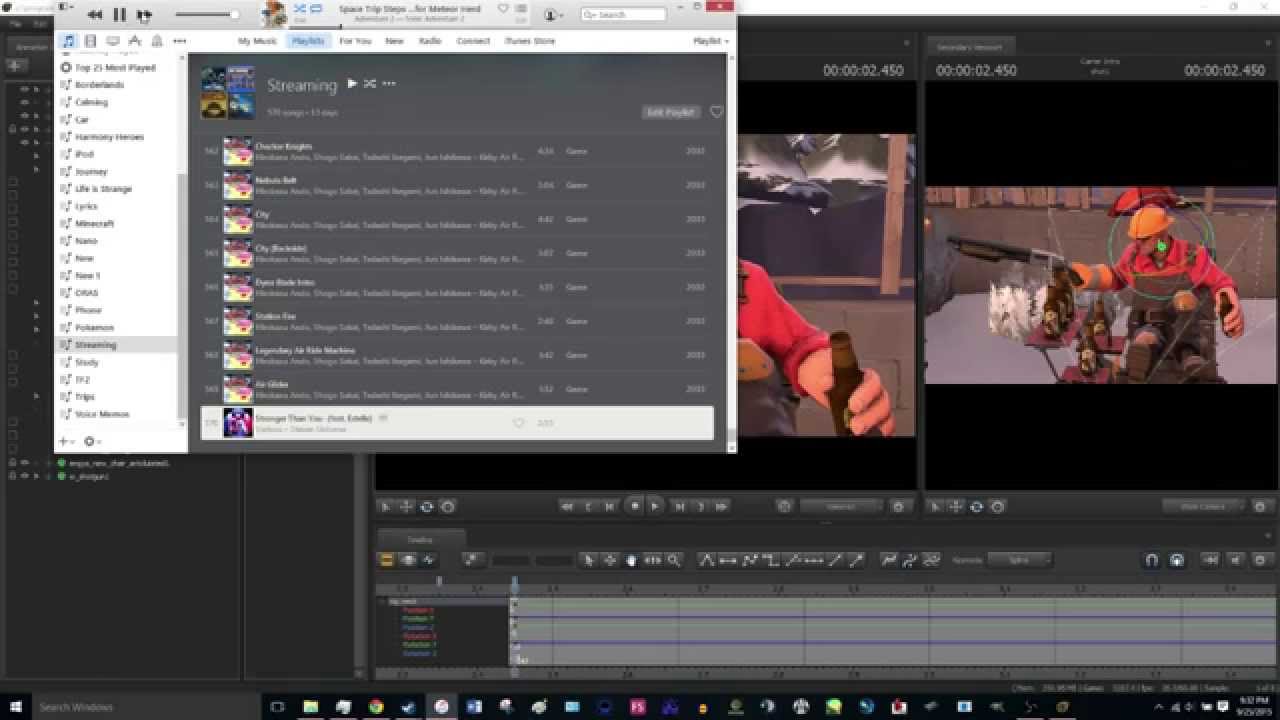1280x720 pixels.
Task: Skip forward to next track in iTunes
Action: [145, 14]
